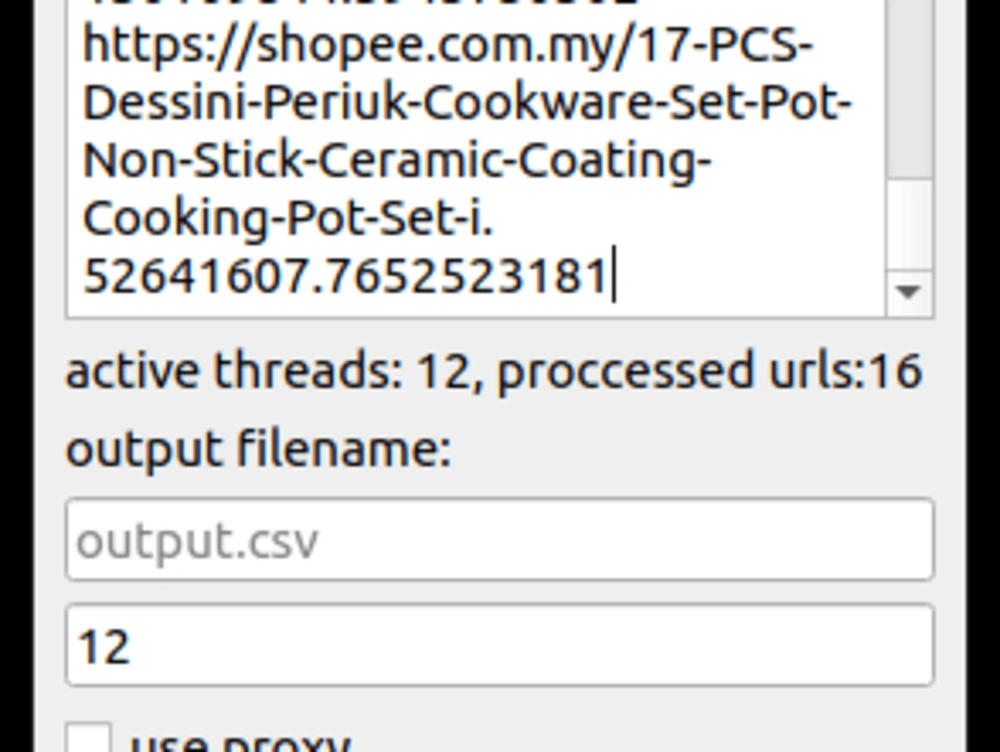Click the empty checkbox next to use proxy
This screenshot has width=1000, height=752.
(88, 738)
